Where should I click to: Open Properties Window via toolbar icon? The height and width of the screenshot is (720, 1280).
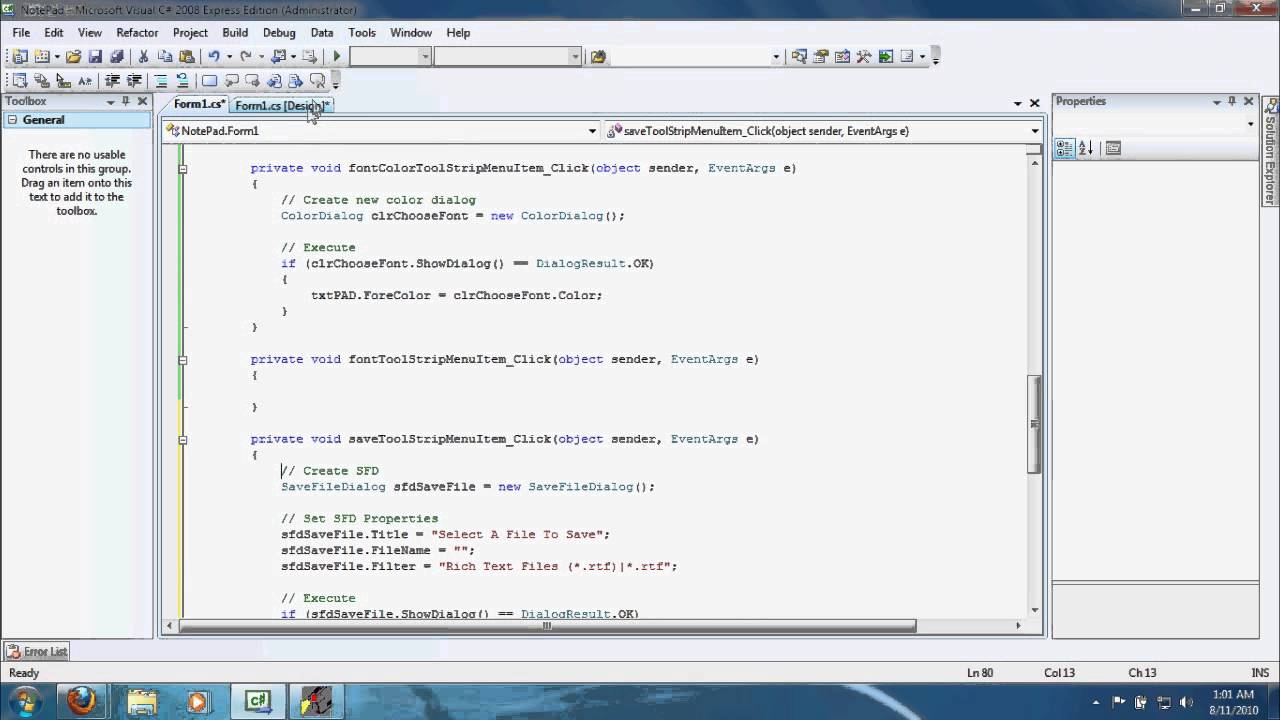click(x=821, y=57)
